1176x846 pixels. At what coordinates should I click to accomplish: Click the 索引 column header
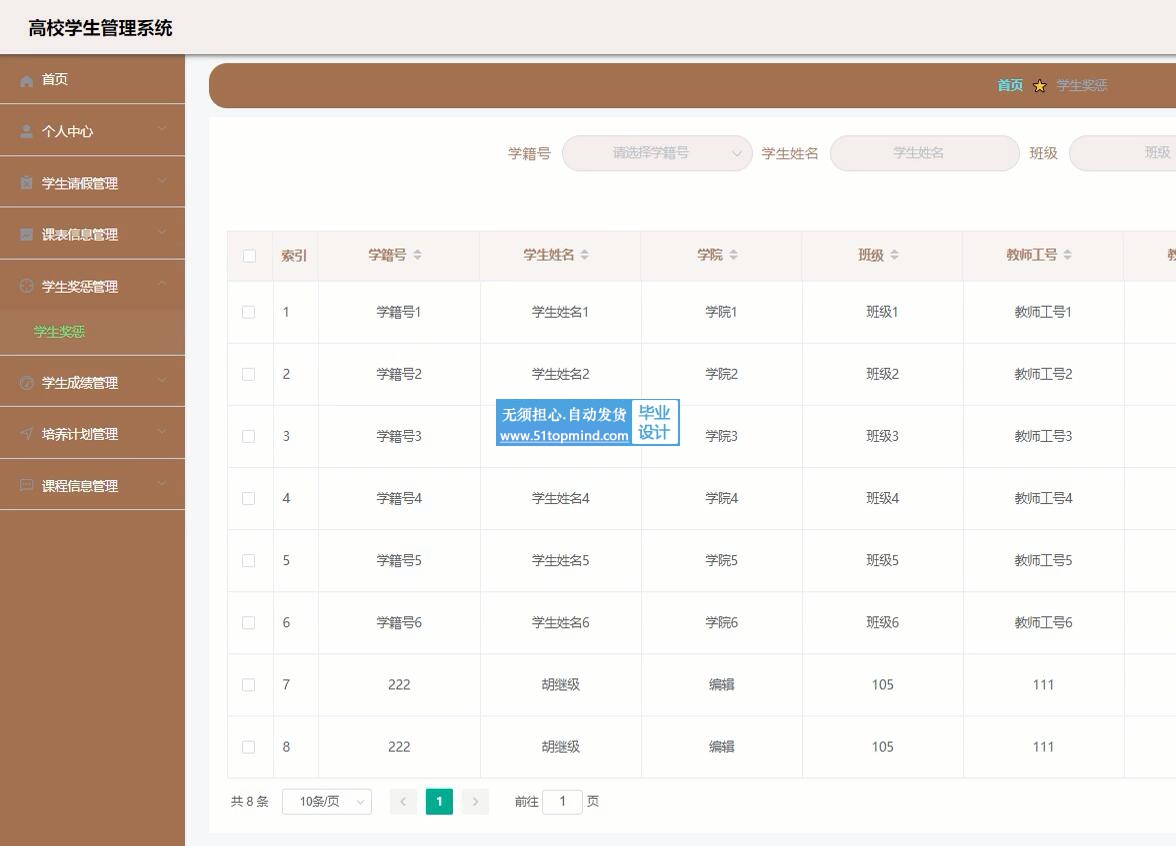[x=294, y=256]
